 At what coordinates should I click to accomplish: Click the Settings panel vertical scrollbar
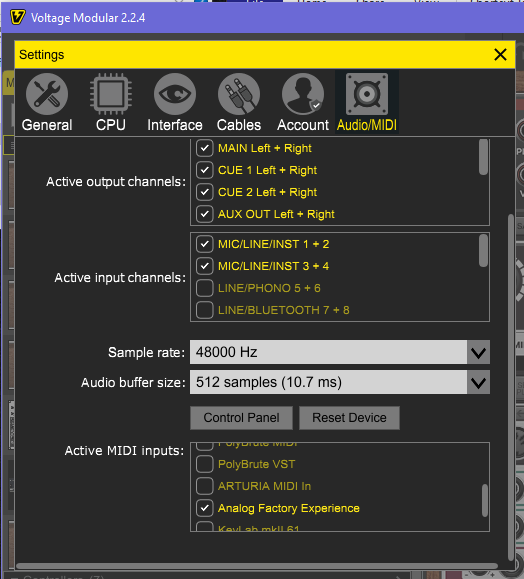coord(511,388)
